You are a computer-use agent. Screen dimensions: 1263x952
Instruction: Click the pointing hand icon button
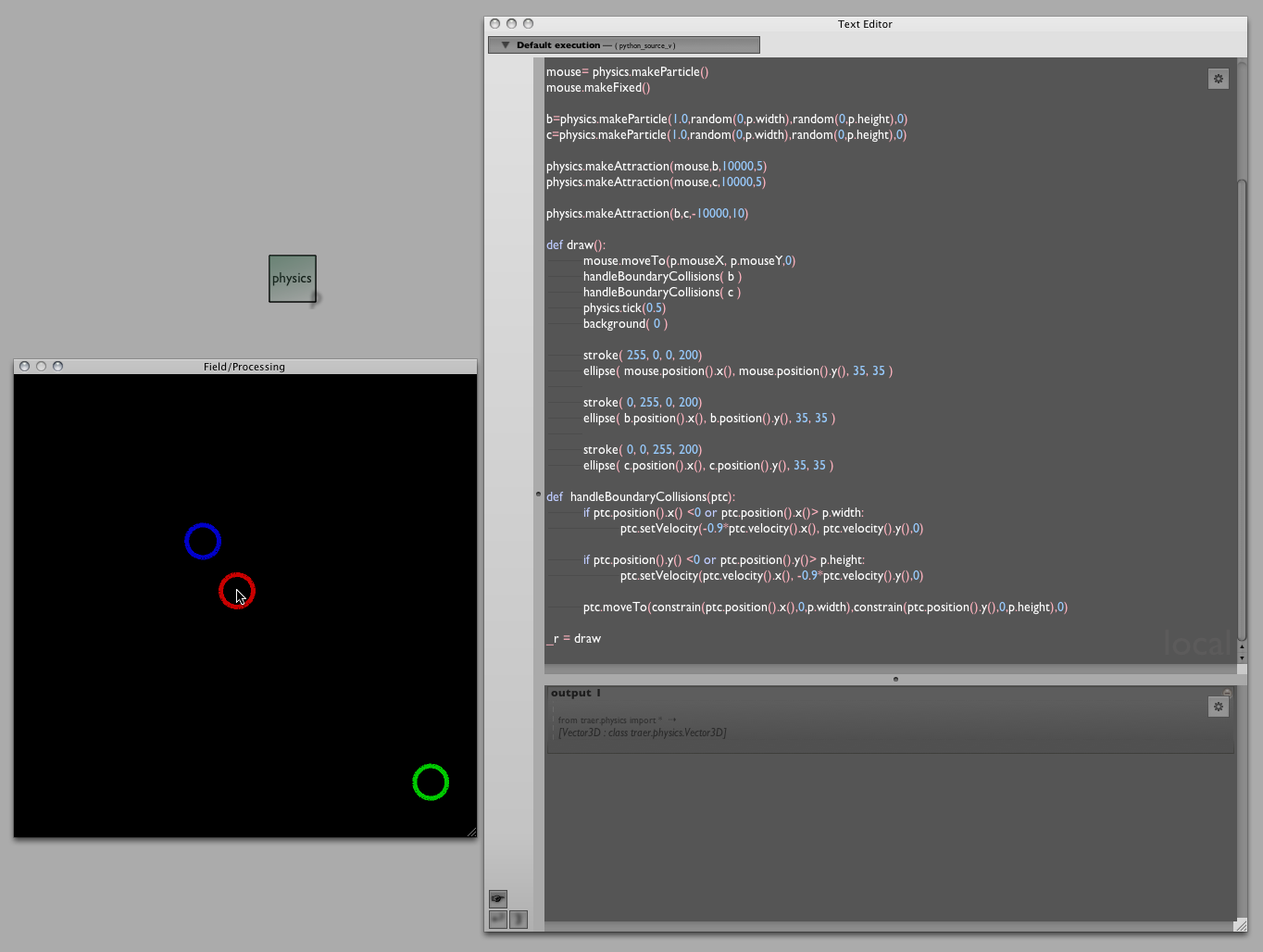click(498, 898)
